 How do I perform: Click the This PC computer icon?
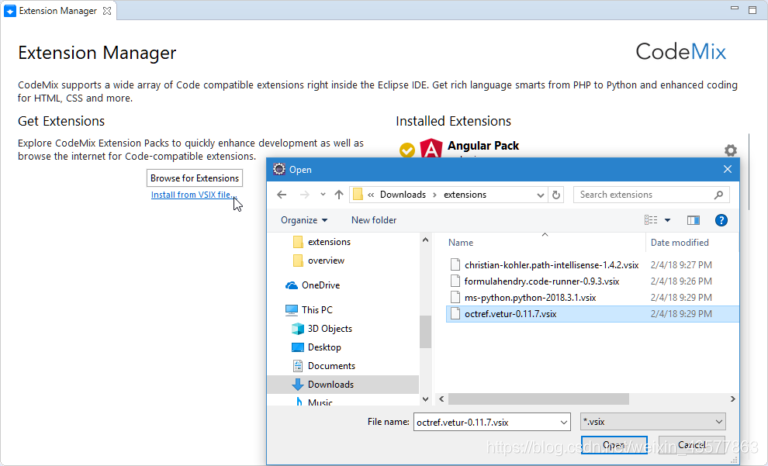click(x=291, y=310)
